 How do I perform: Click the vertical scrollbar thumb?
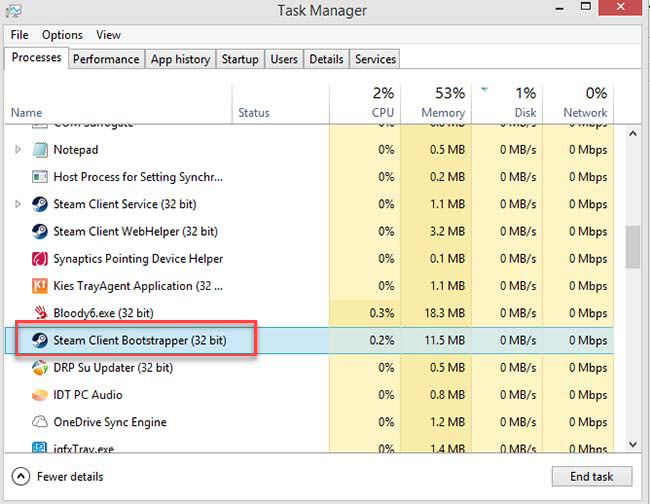[x=633, y=247]
